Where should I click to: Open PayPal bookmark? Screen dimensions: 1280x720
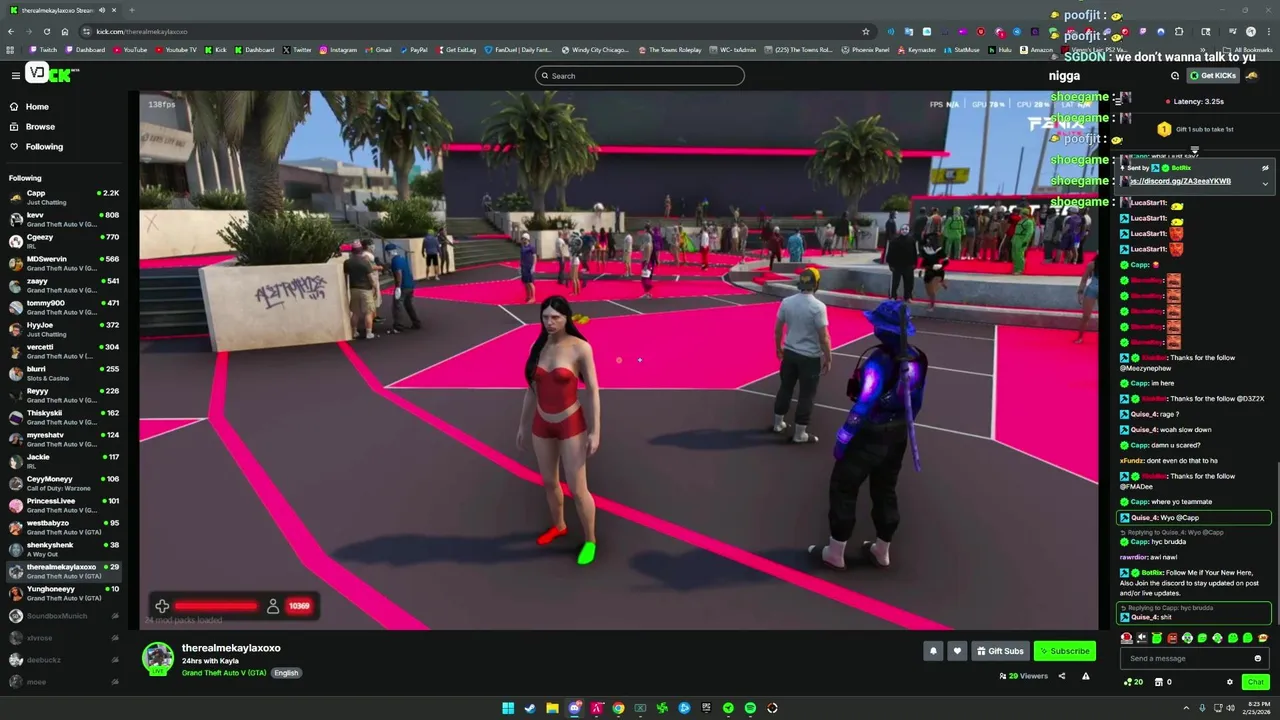tap(413, 50)
